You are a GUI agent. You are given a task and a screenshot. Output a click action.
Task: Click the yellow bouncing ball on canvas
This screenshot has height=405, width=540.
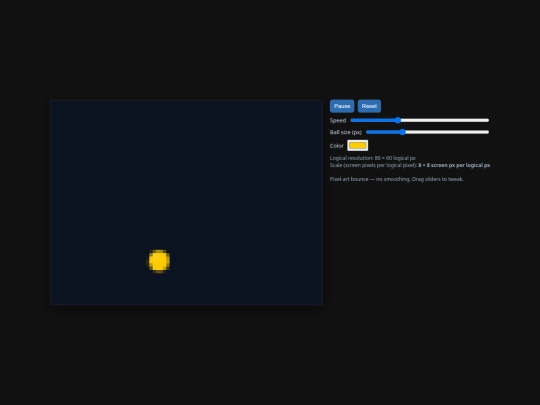[x=159, y=261]
